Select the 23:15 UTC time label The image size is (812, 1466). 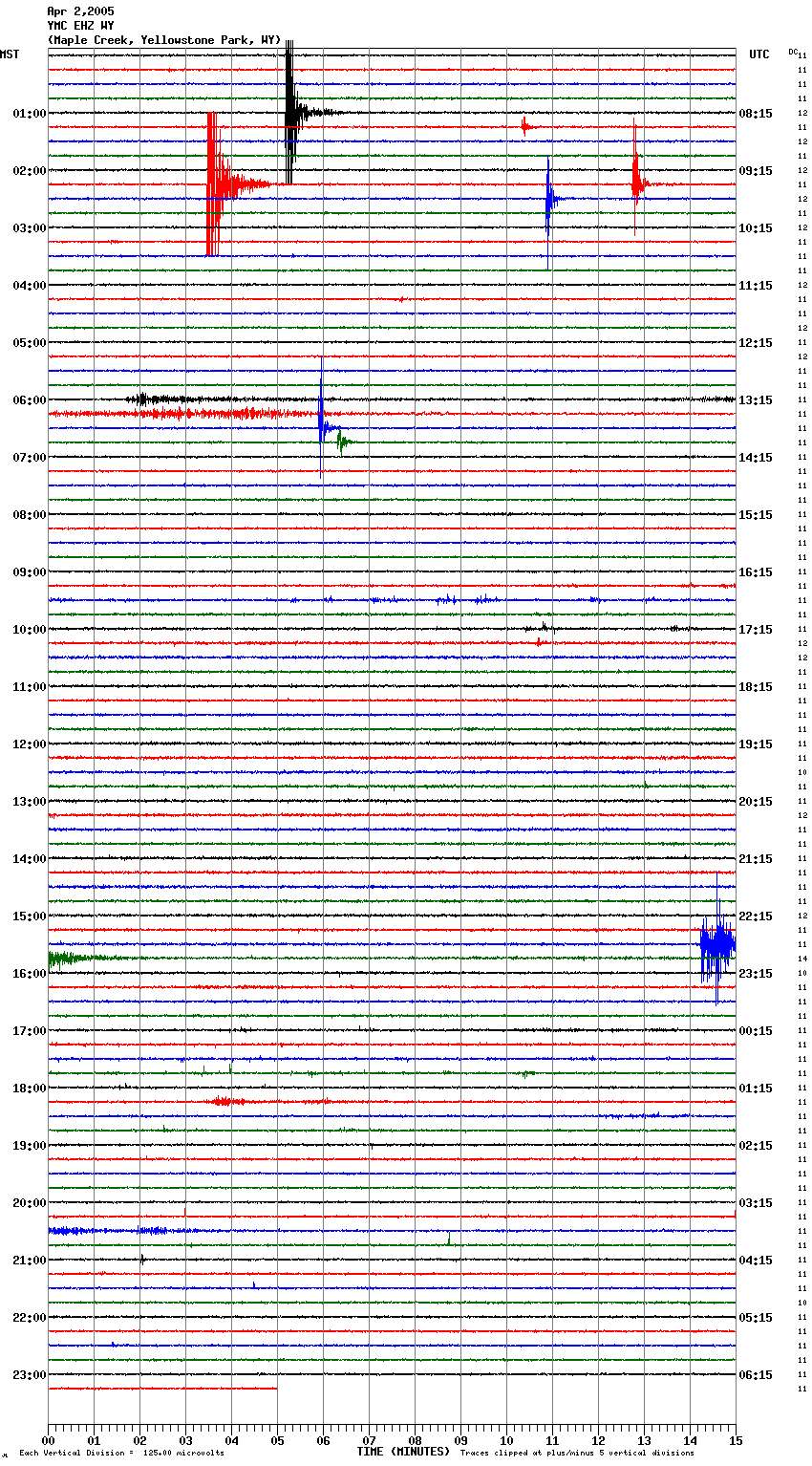click(x=756, y=974)
